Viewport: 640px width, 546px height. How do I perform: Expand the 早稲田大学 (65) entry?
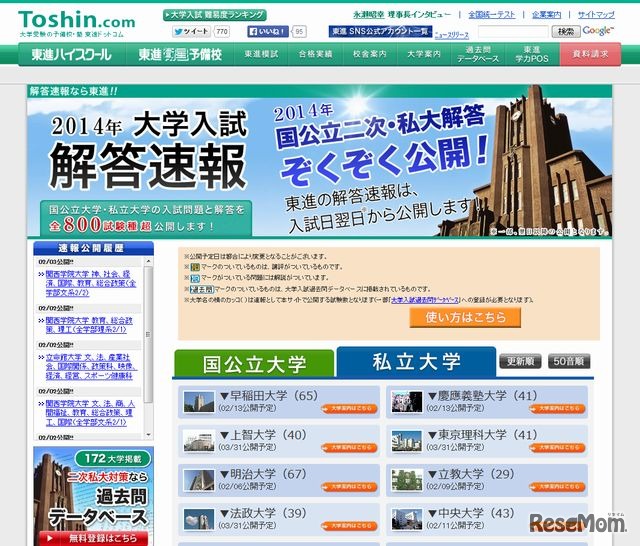click(x=269, y=395)
